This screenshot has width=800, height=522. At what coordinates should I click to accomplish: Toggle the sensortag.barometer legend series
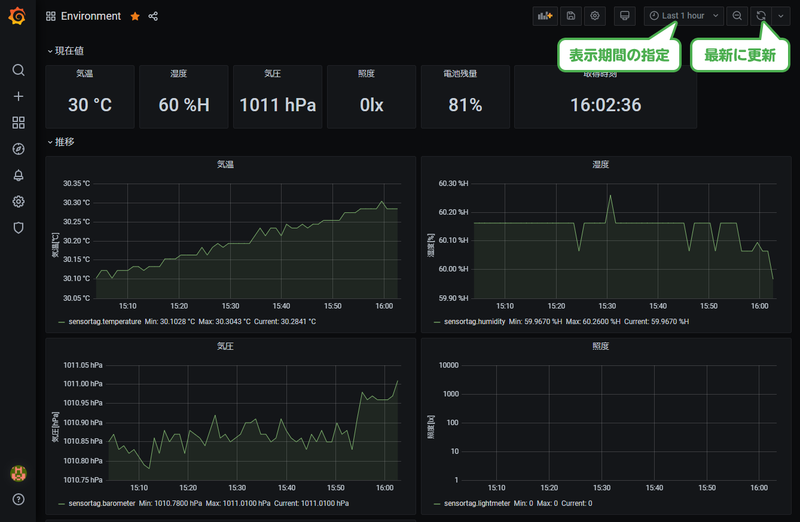[x=102, y=503]
